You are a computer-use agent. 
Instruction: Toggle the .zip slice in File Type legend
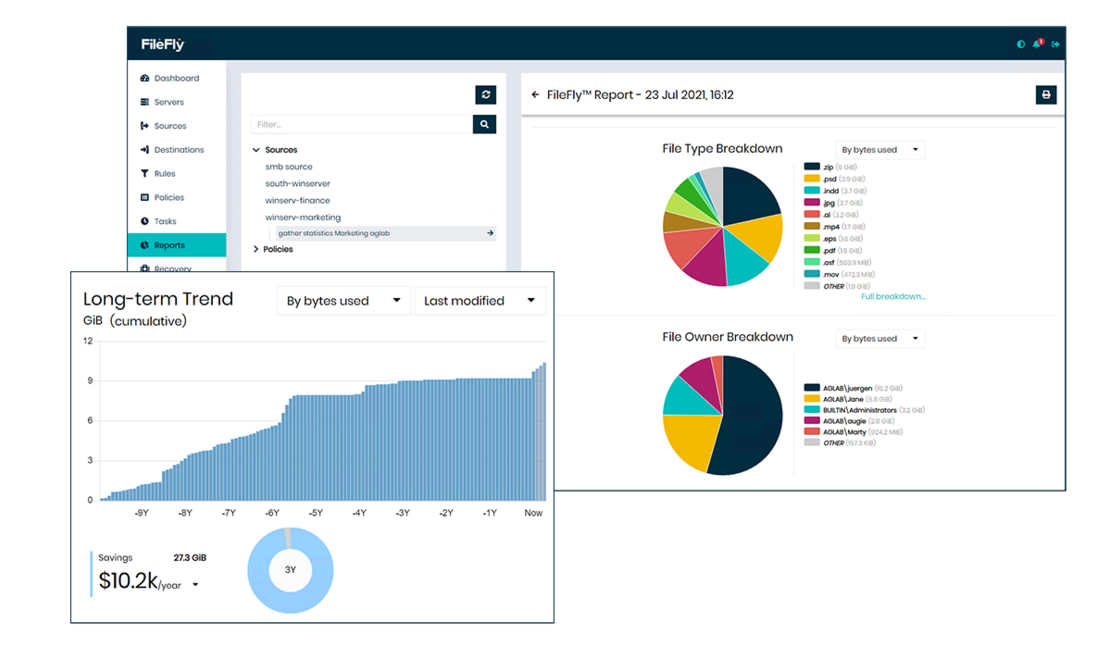(822, 165)
